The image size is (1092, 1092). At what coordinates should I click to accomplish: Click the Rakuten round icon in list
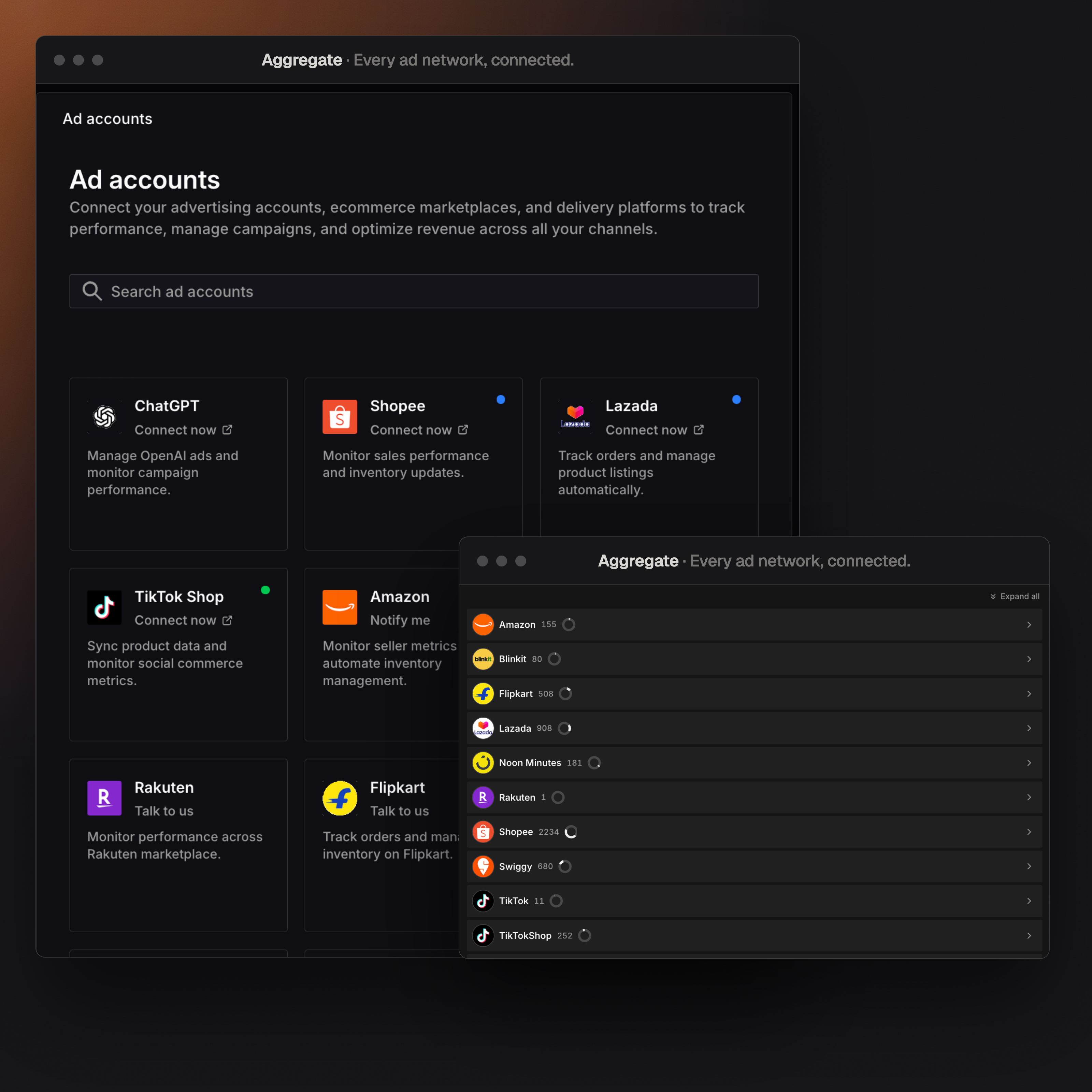point(483,797)
